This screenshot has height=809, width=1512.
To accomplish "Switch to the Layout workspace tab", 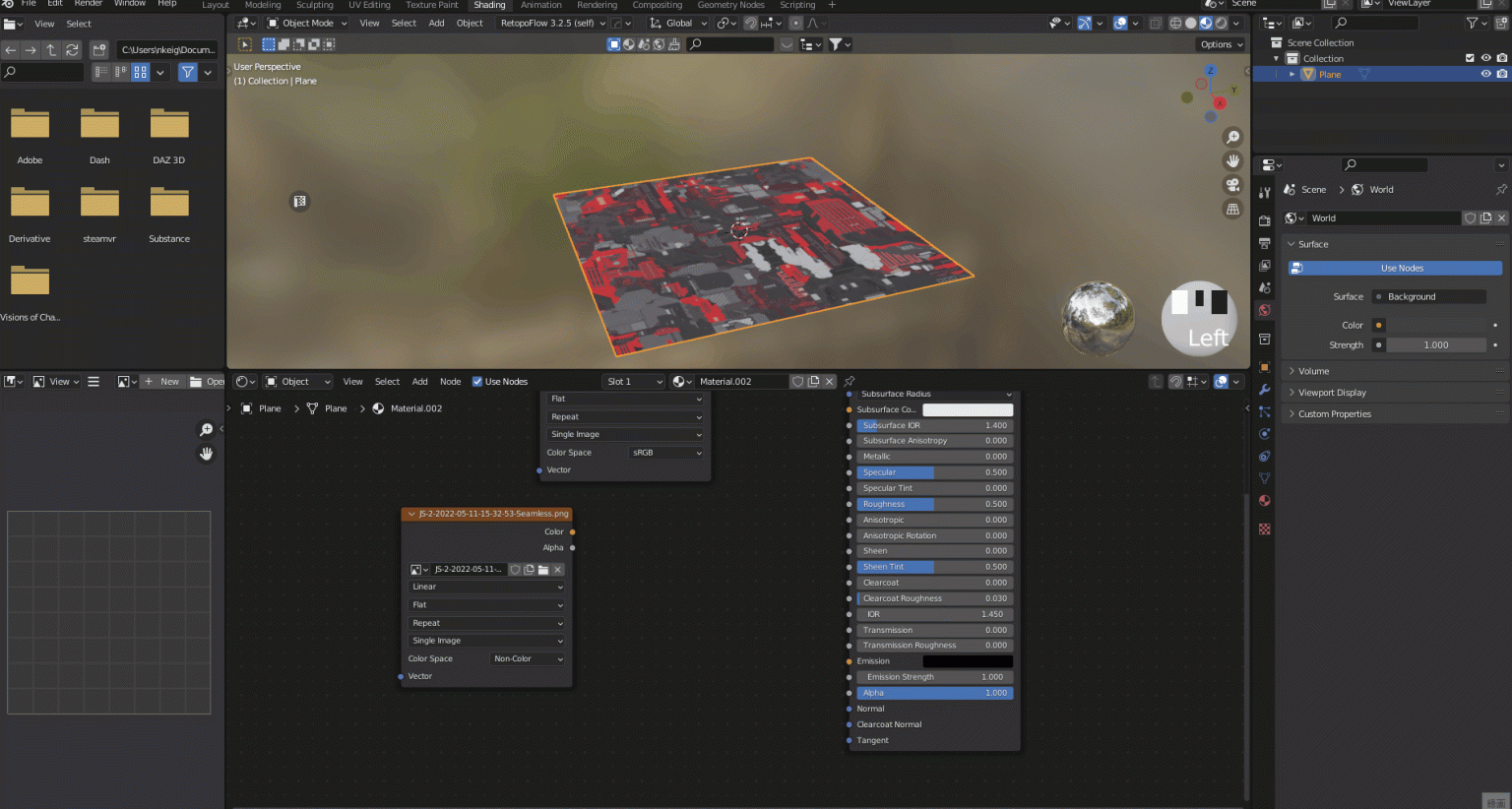I will (x=215, y=5).
